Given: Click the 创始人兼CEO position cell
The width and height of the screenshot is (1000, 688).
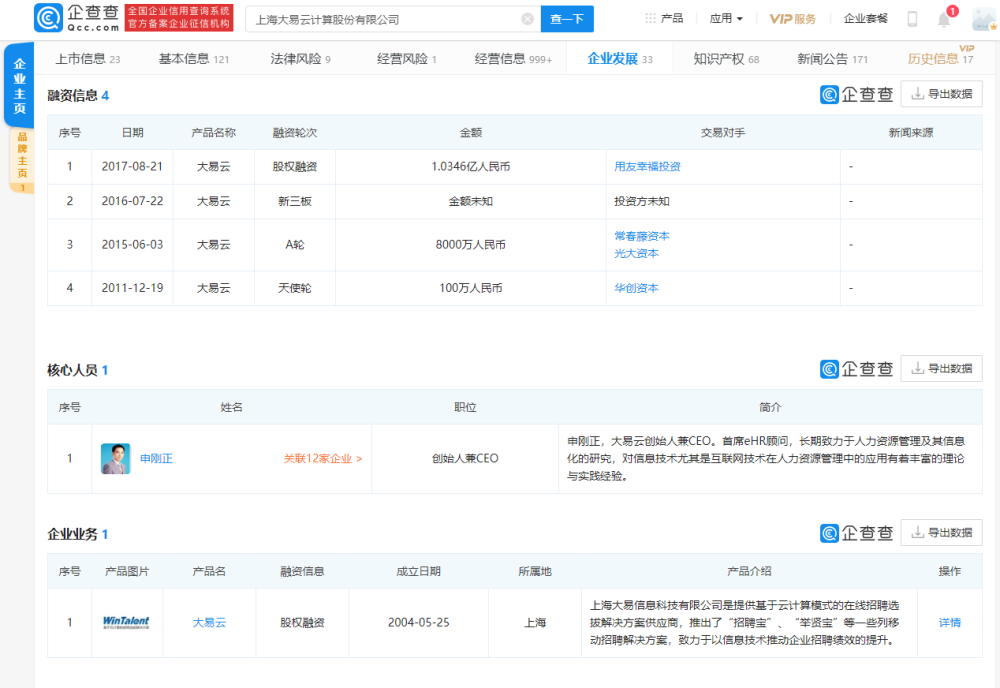Looking at the screenshot, I should click(x=465, y=458).
